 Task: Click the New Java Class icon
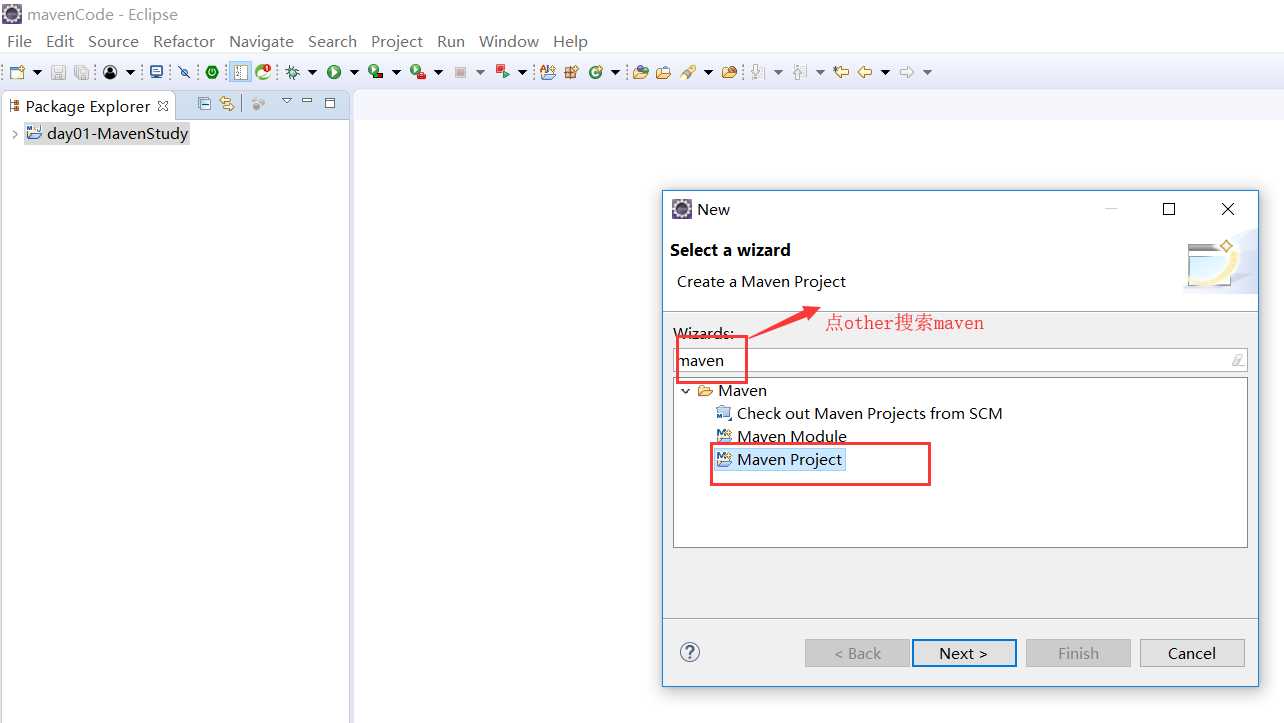[x=597, y=72]
